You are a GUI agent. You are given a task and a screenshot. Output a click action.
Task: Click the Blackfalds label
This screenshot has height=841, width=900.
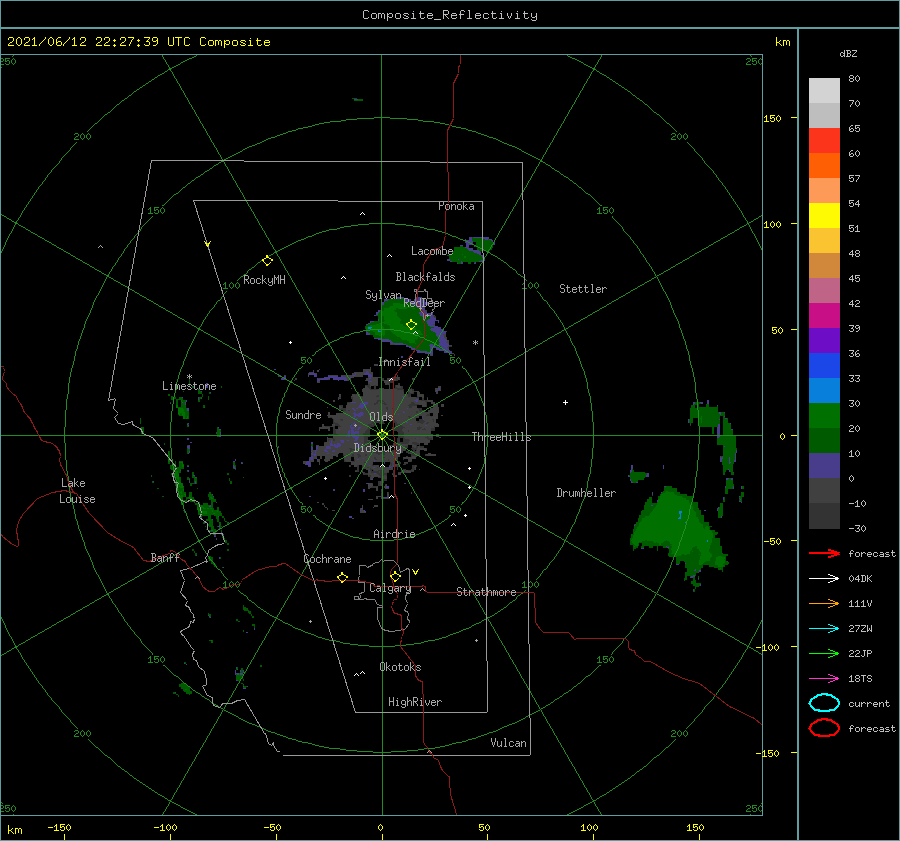425,277
